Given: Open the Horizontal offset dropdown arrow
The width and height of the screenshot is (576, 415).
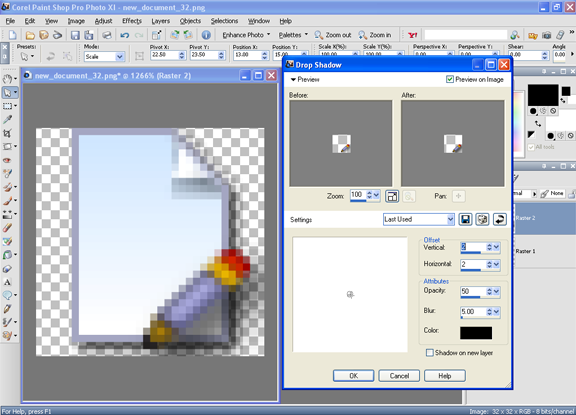Looking at the screenshot, I should pyautogui.click(x=496, y=264).
